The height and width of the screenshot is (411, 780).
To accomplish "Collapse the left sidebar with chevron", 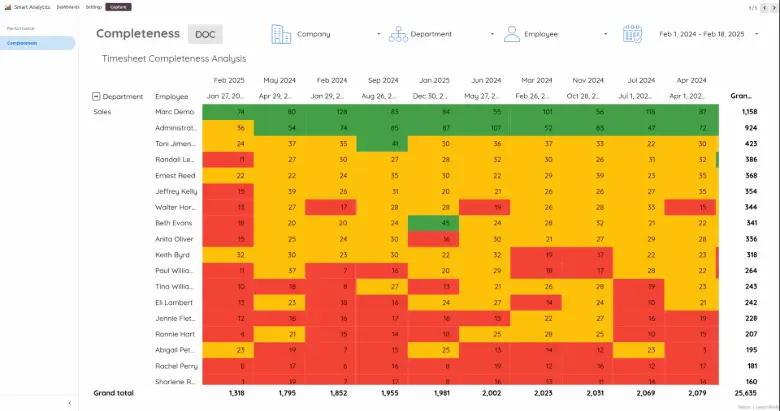I will pos(69,402).
